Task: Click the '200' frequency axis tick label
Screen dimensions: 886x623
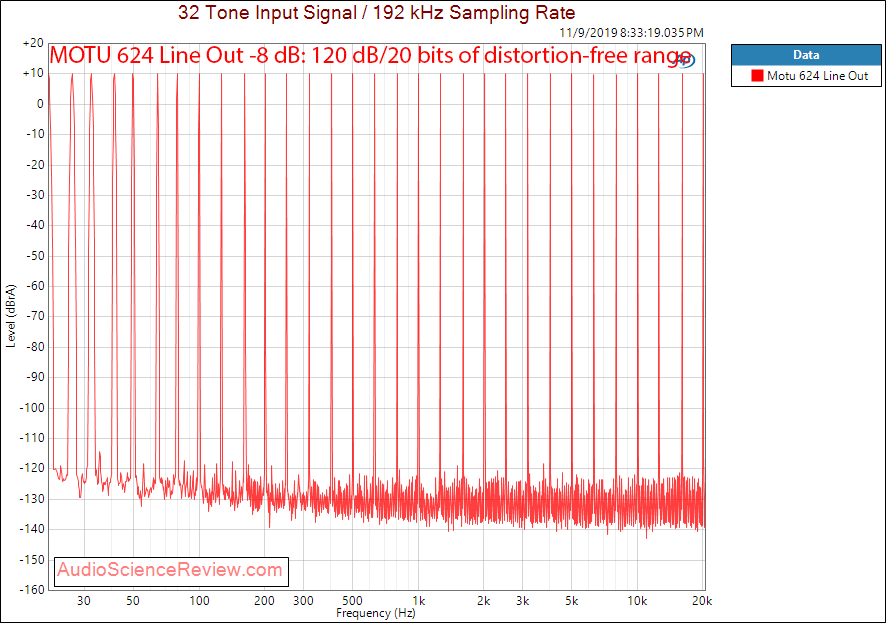Action: [264, 600]
